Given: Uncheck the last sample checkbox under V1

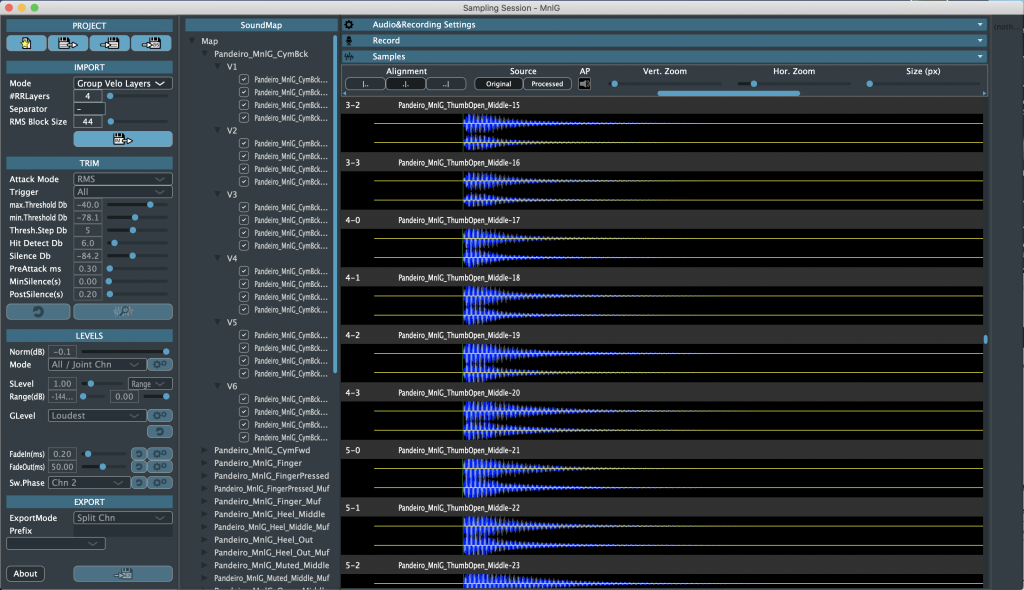Looking at the screenshot, I should point(244,118).
